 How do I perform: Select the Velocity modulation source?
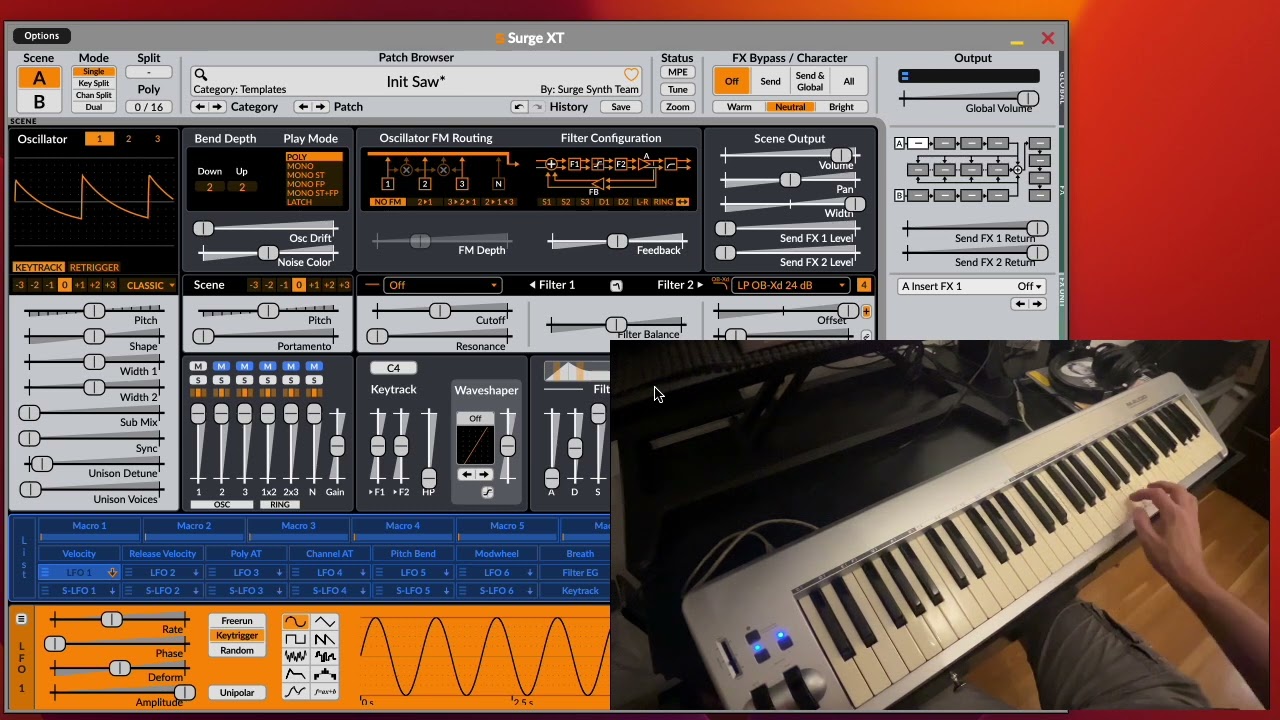79,554
